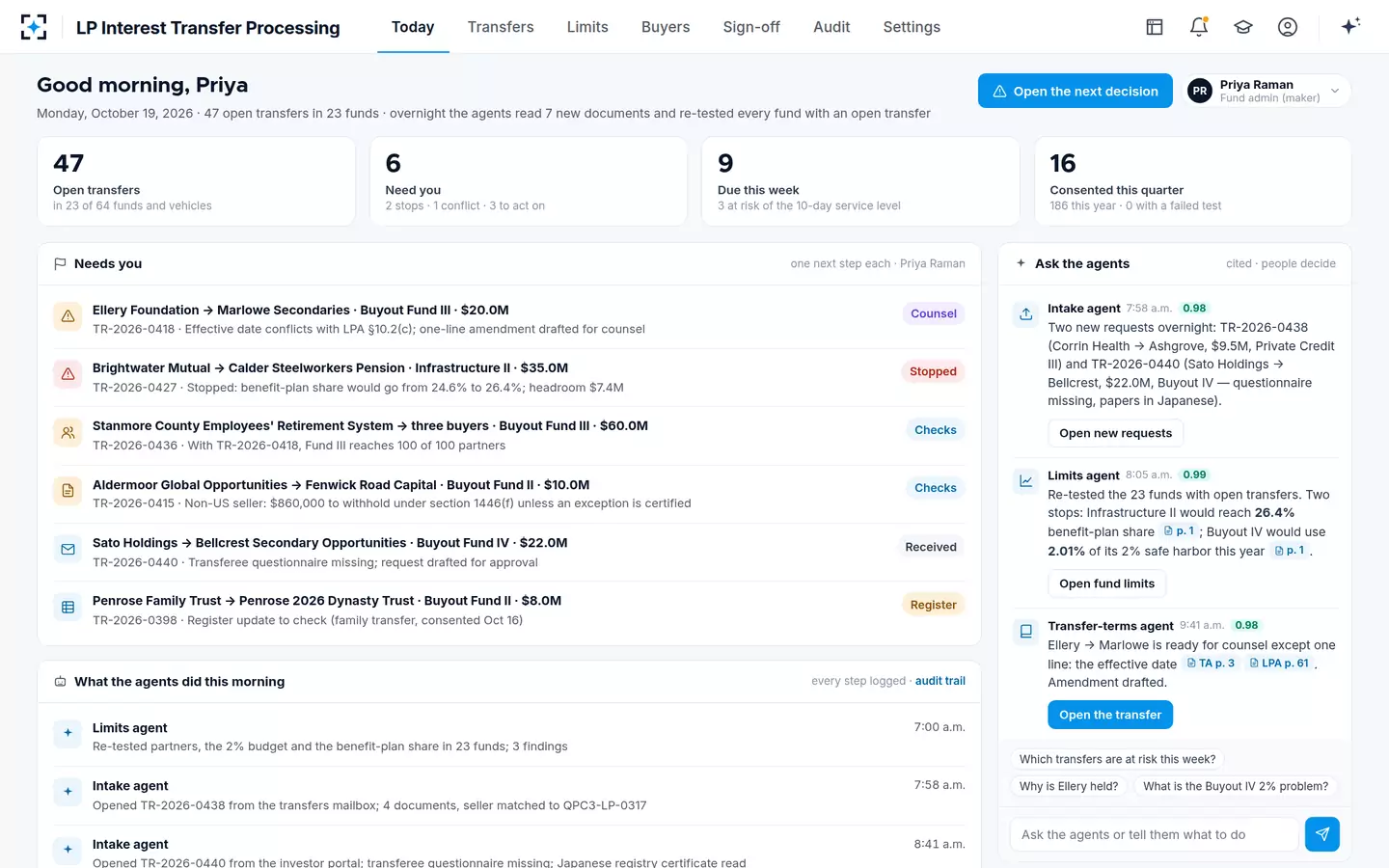This screenshot has height=868, width=1389.
Task: Click the Stopped status badge
Action: pos(933,371)
